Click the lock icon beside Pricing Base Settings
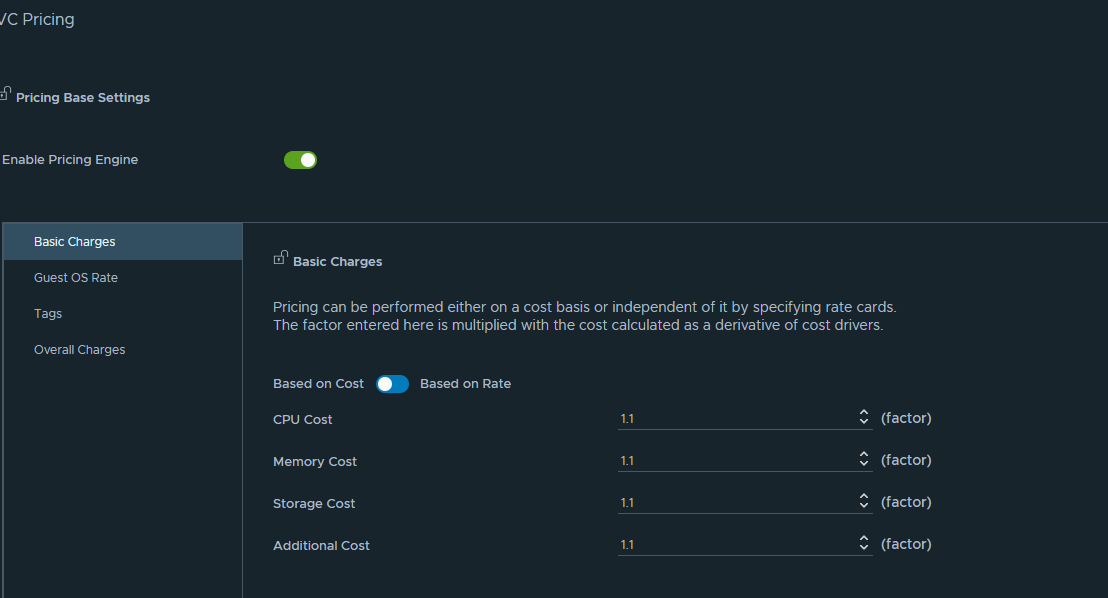This screenshot has width=1108, height=598. click(x=5, y=95)
